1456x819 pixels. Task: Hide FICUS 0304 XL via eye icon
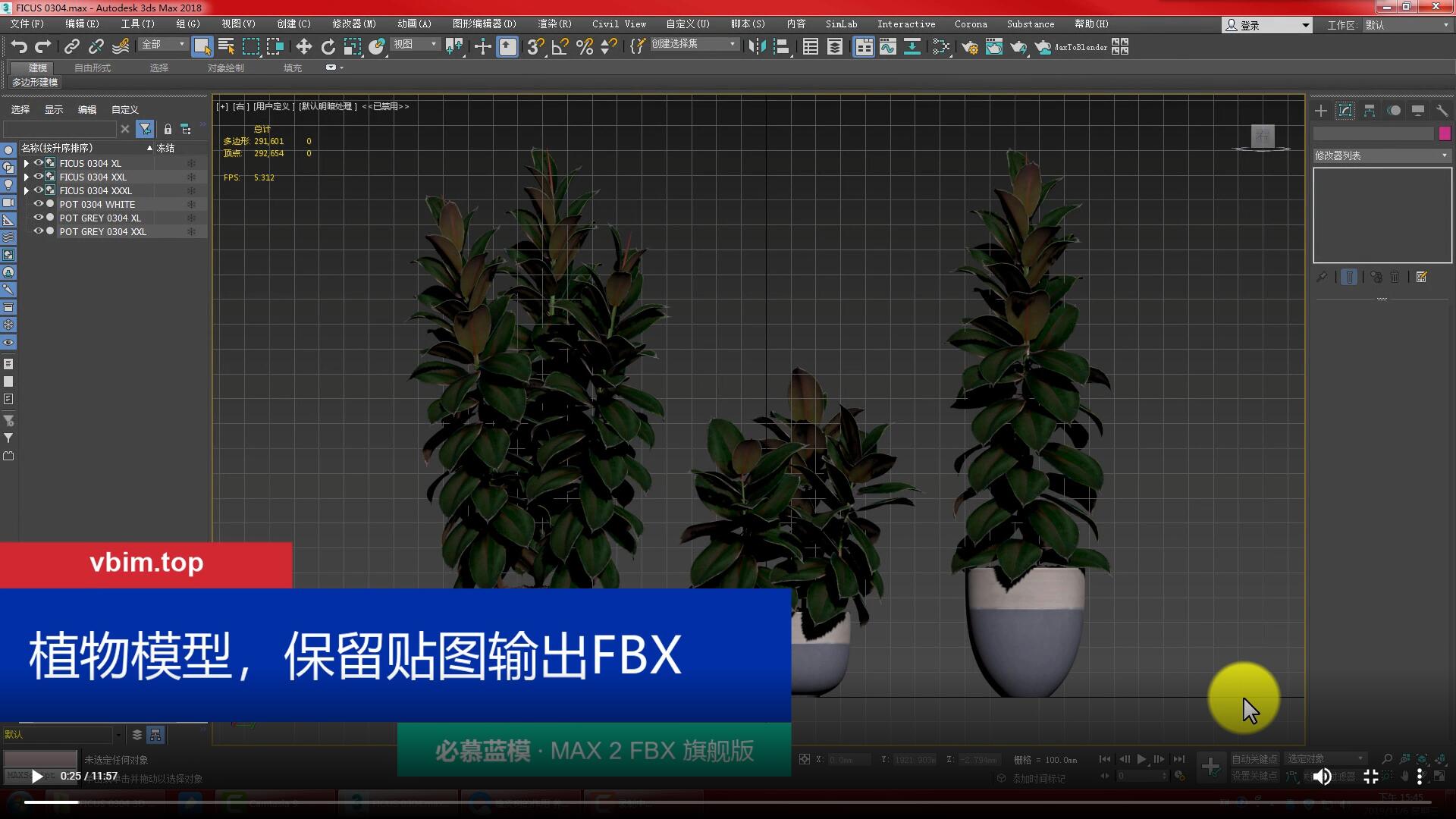tap(38, 163)
